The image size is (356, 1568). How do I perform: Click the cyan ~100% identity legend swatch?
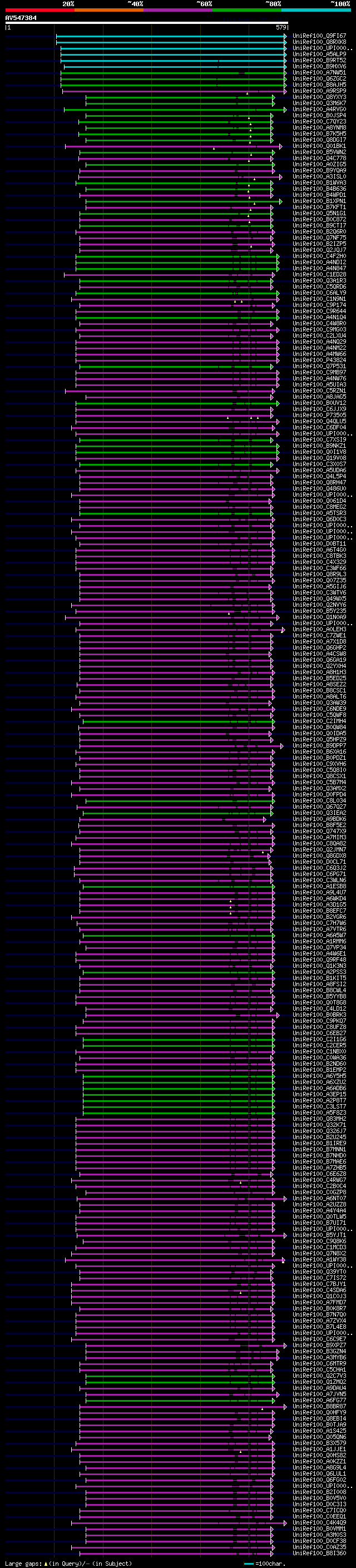(x=317, y=10)
